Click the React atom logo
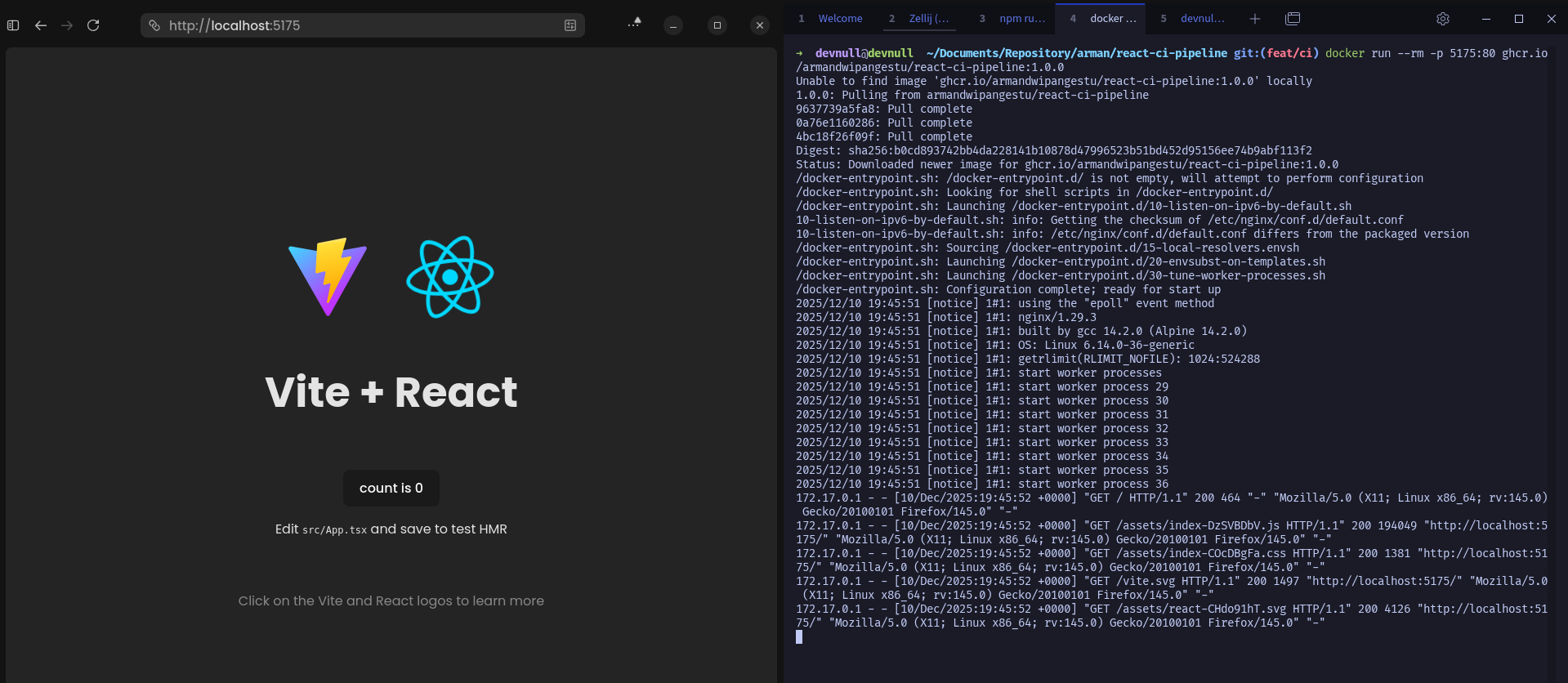This screenshot has height=683, width=1568. click(x=449, y=277)
